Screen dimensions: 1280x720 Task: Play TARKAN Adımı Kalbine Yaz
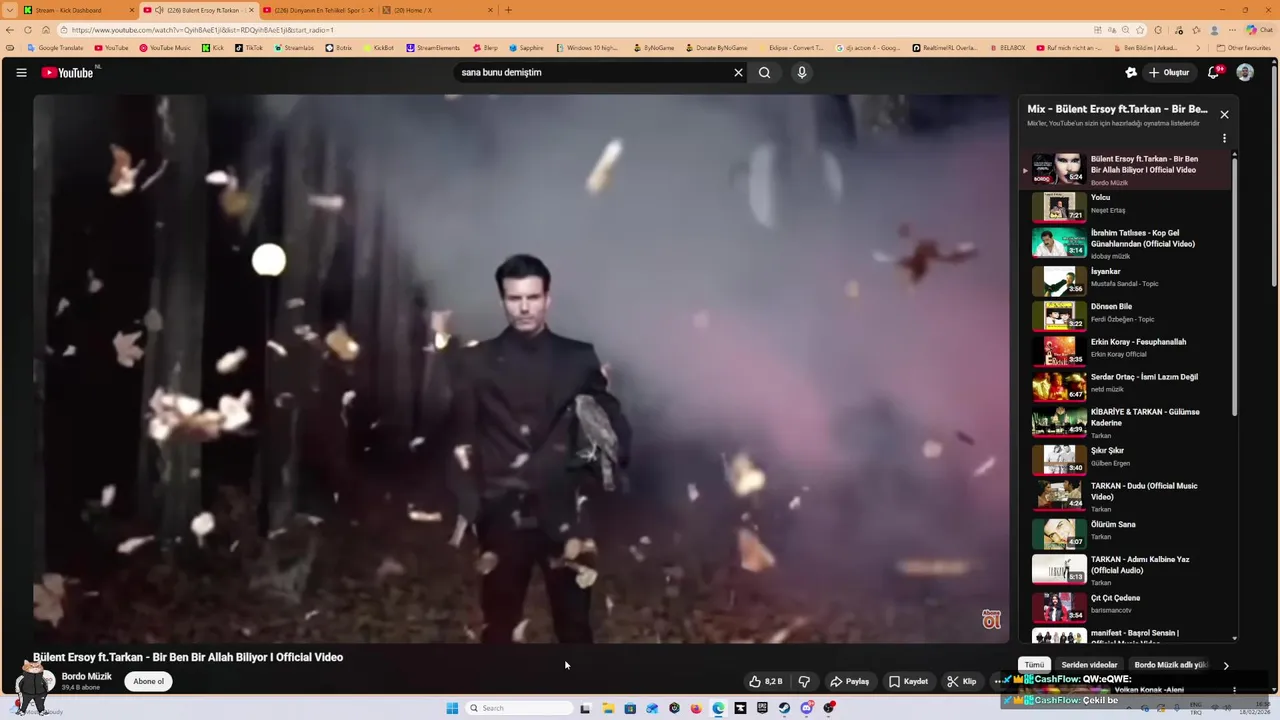click(1129, 569)
